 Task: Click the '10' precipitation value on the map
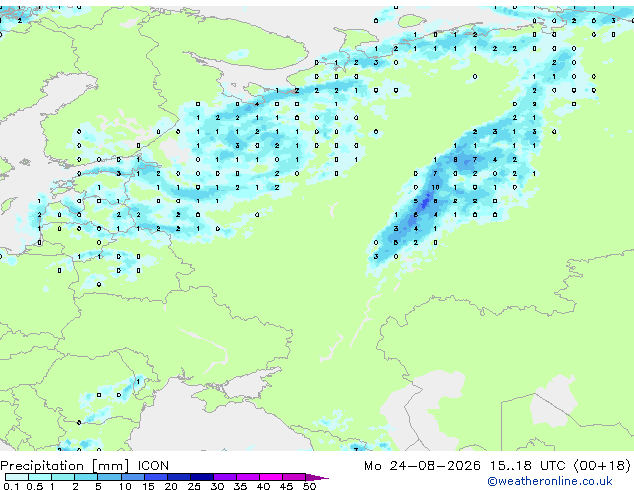click(x=435, y=187)
